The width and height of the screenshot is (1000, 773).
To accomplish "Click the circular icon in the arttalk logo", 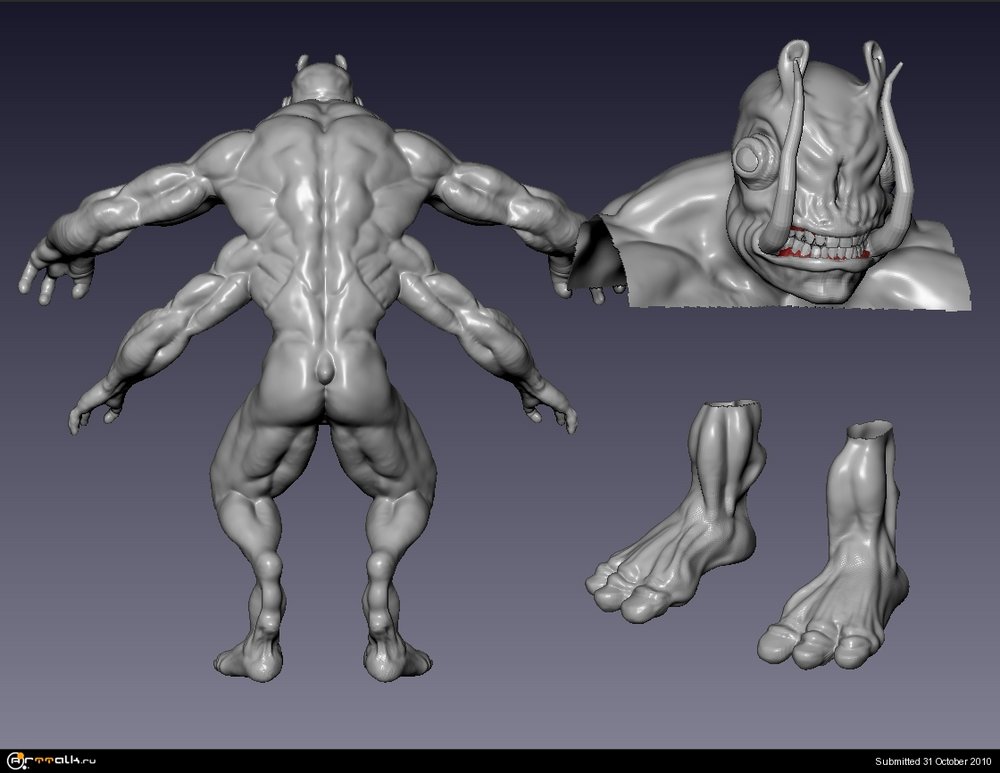I will 15,761.
